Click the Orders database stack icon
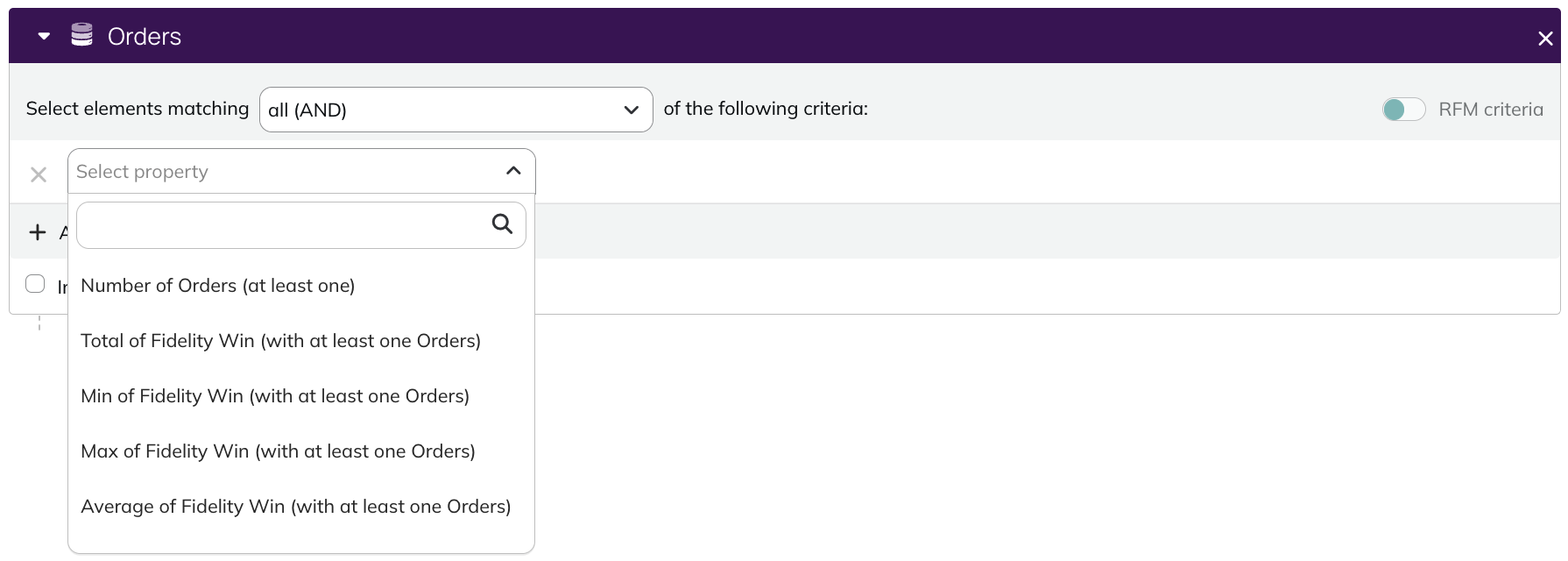Viewport: 1568px width, 561px height. pos(81,35)
